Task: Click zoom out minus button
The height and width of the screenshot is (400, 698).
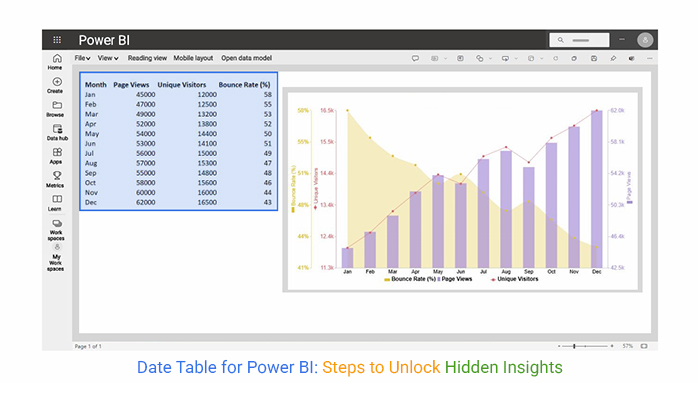Action: point(559,346)
